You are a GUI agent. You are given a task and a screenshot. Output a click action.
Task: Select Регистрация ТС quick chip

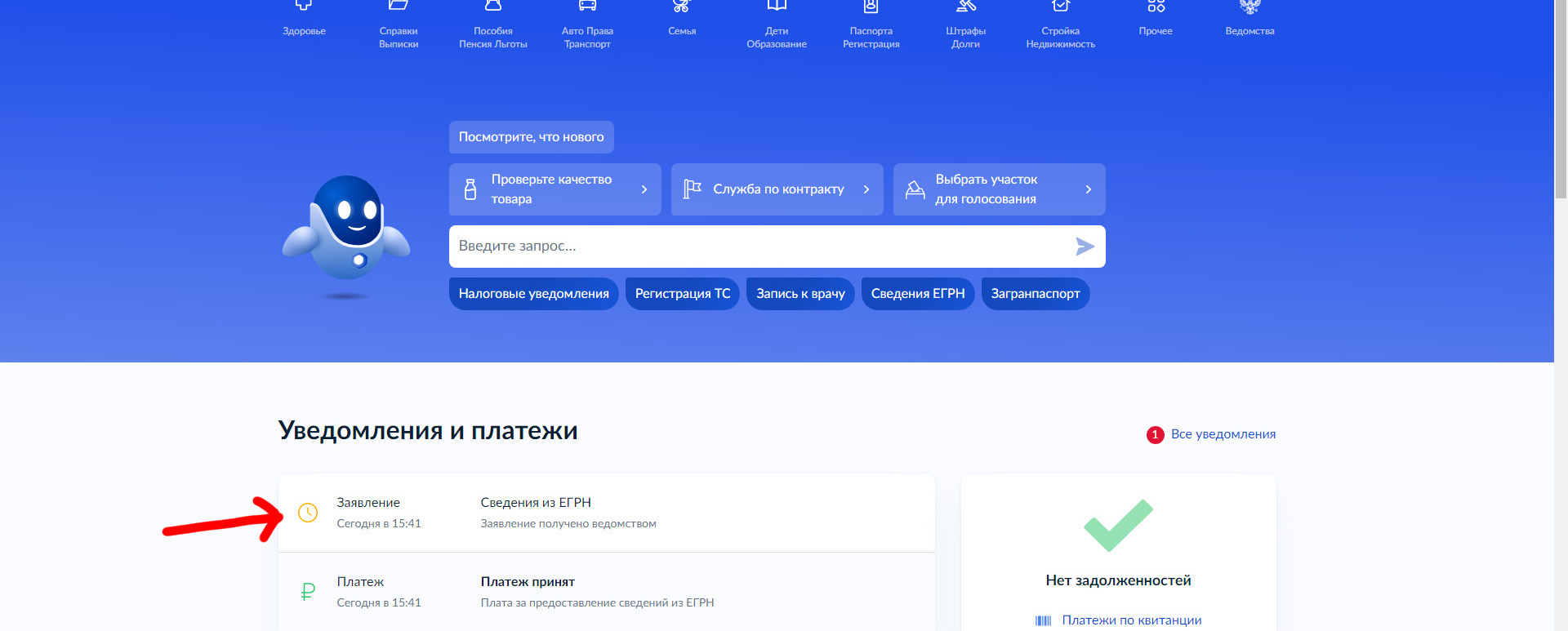click(683, 294)
